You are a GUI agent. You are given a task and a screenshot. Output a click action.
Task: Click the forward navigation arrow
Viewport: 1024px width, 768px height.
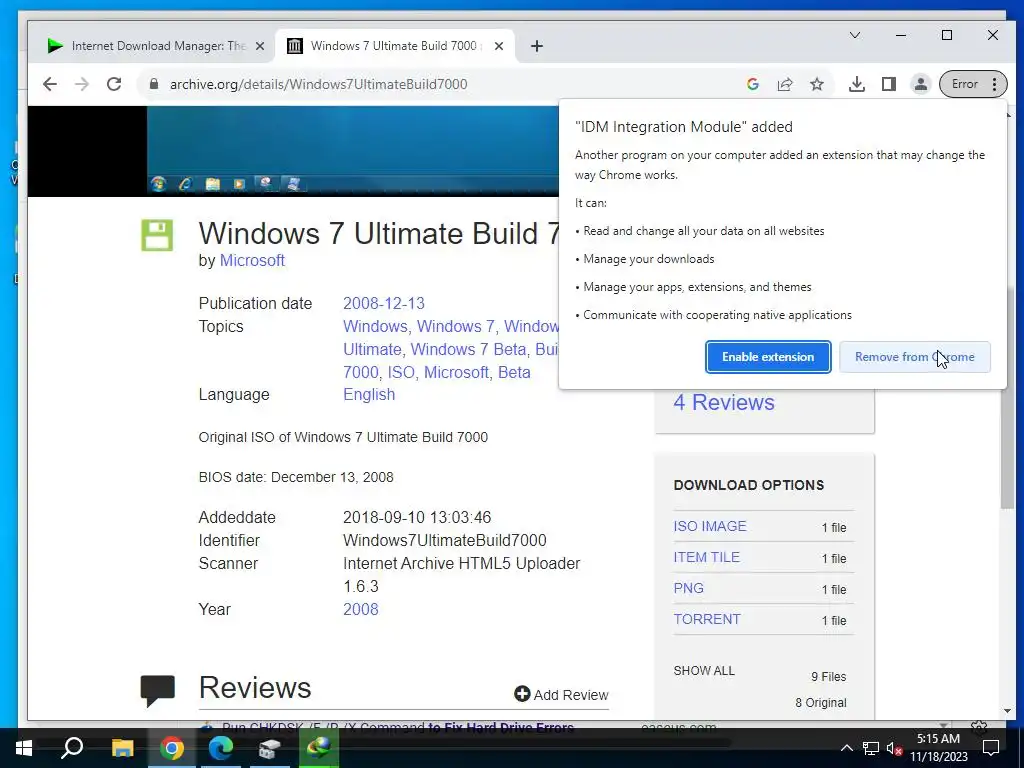(82, 84)
